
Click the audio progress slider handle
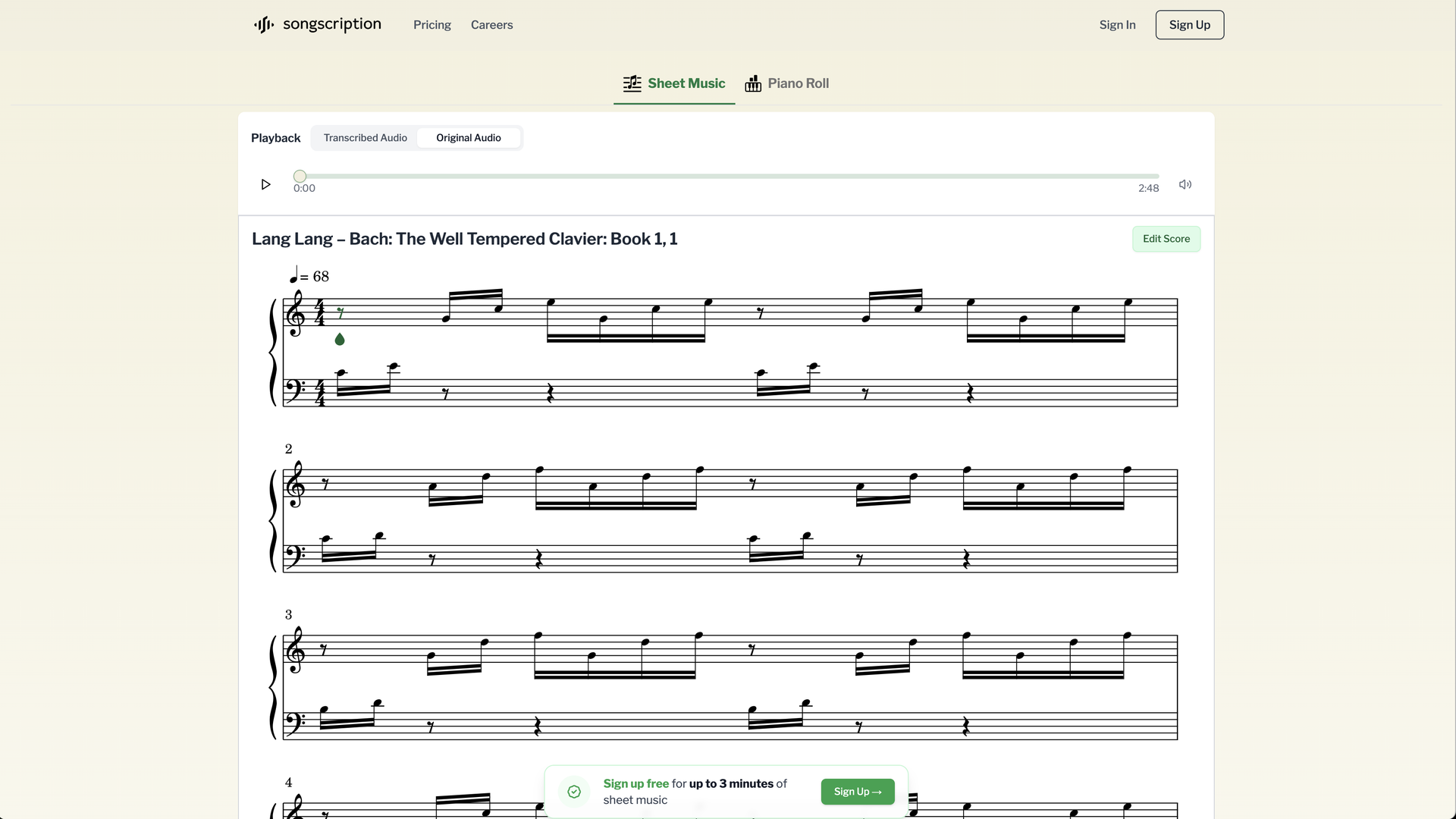(300, 176)
